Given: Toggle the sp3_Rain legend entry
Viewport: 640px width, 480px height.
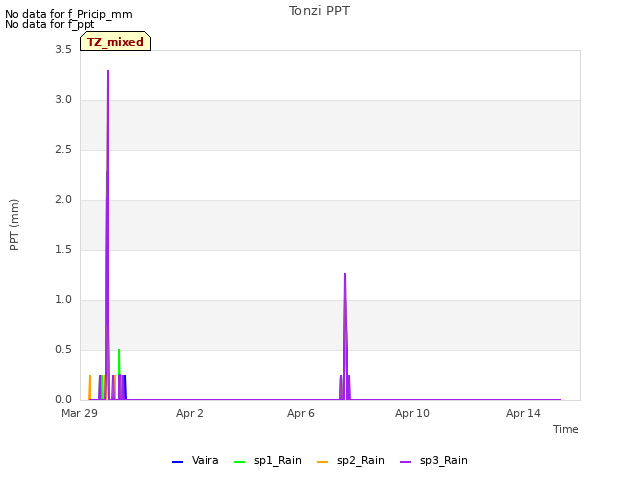Looking at the screenshot, I should 433,460.
